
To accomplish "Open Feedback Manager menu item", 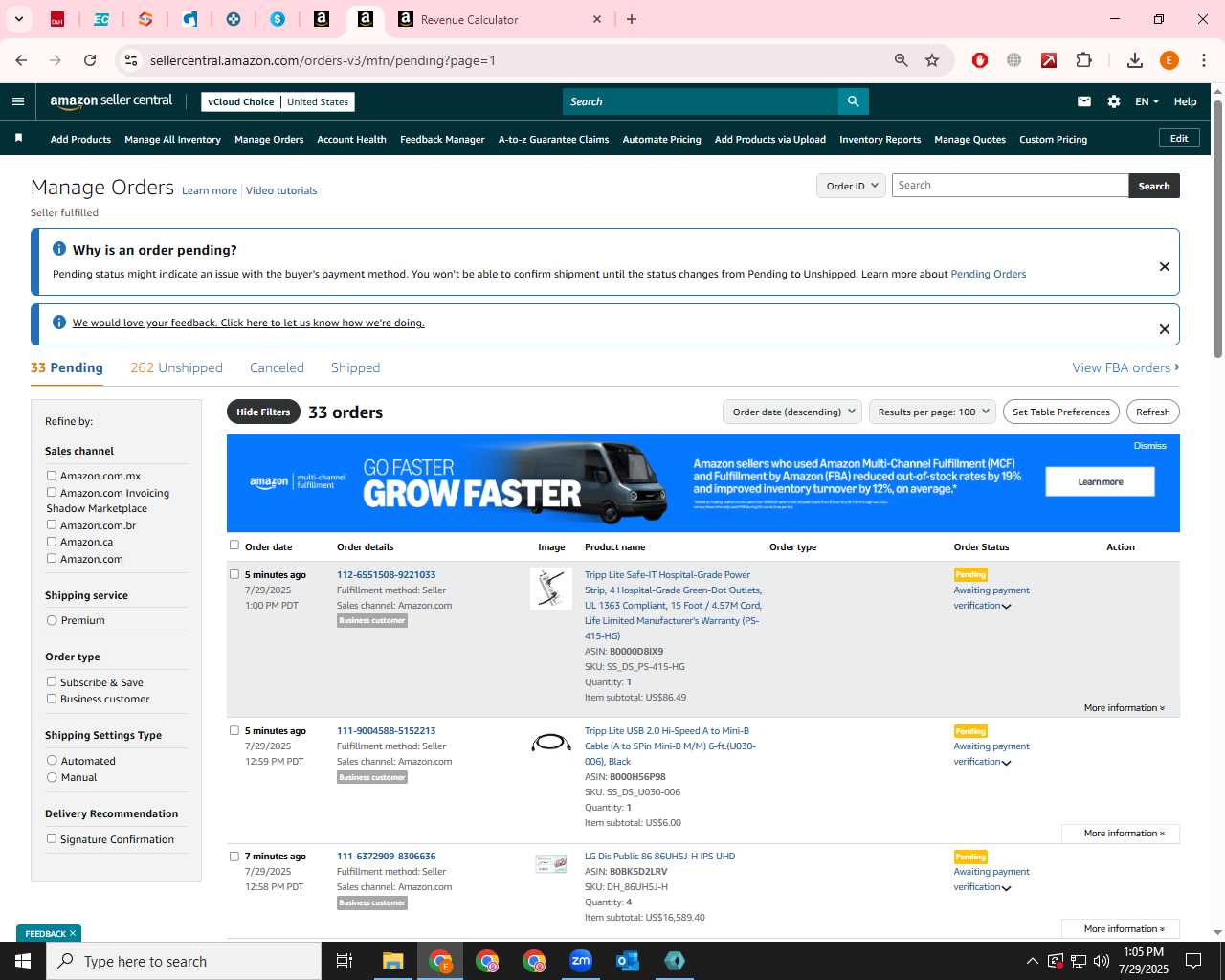I will (x=442, y=140).
